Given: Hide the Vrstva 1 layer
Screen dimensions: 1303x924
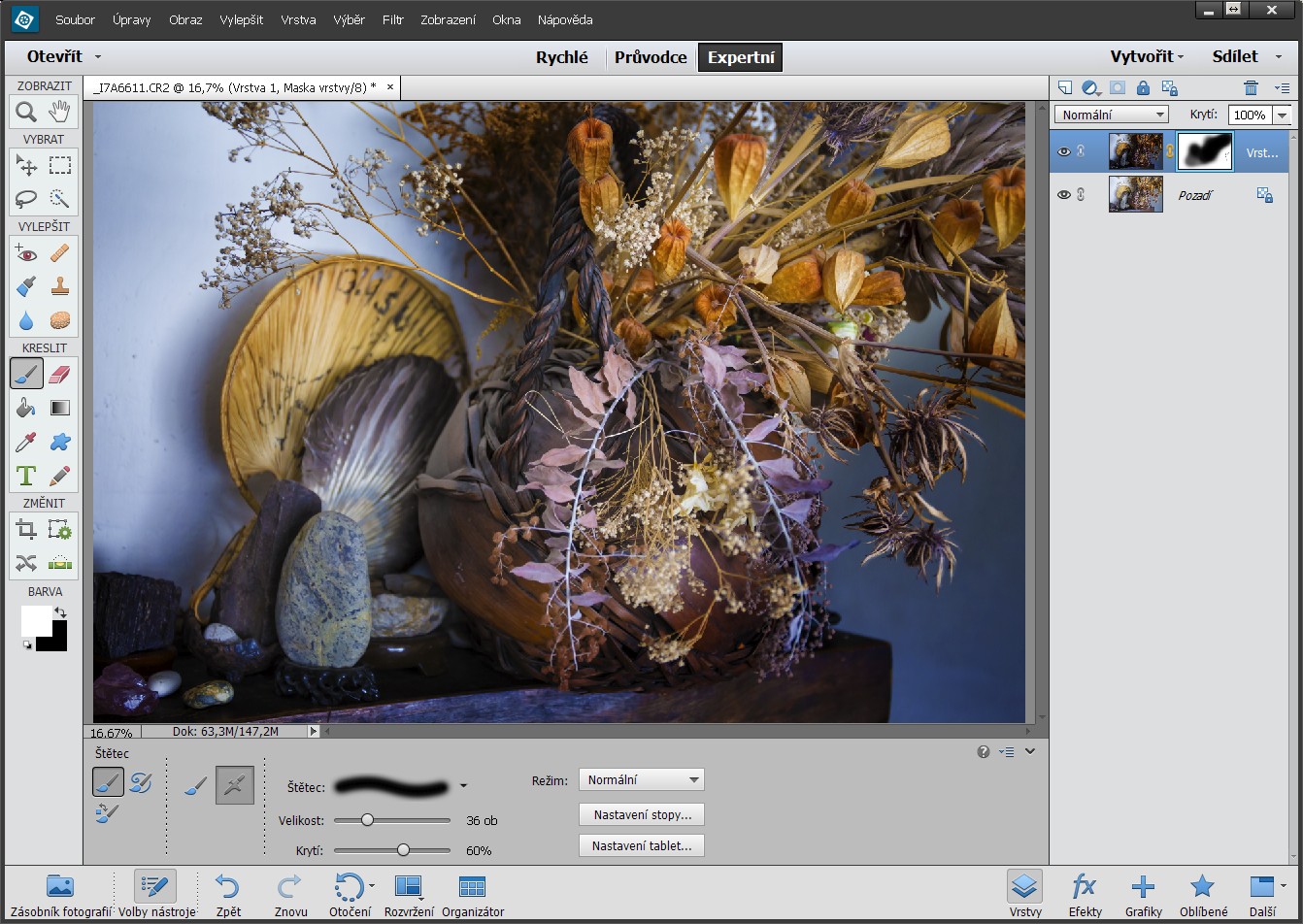Looking at the screenshot, I should [1064, 152].
